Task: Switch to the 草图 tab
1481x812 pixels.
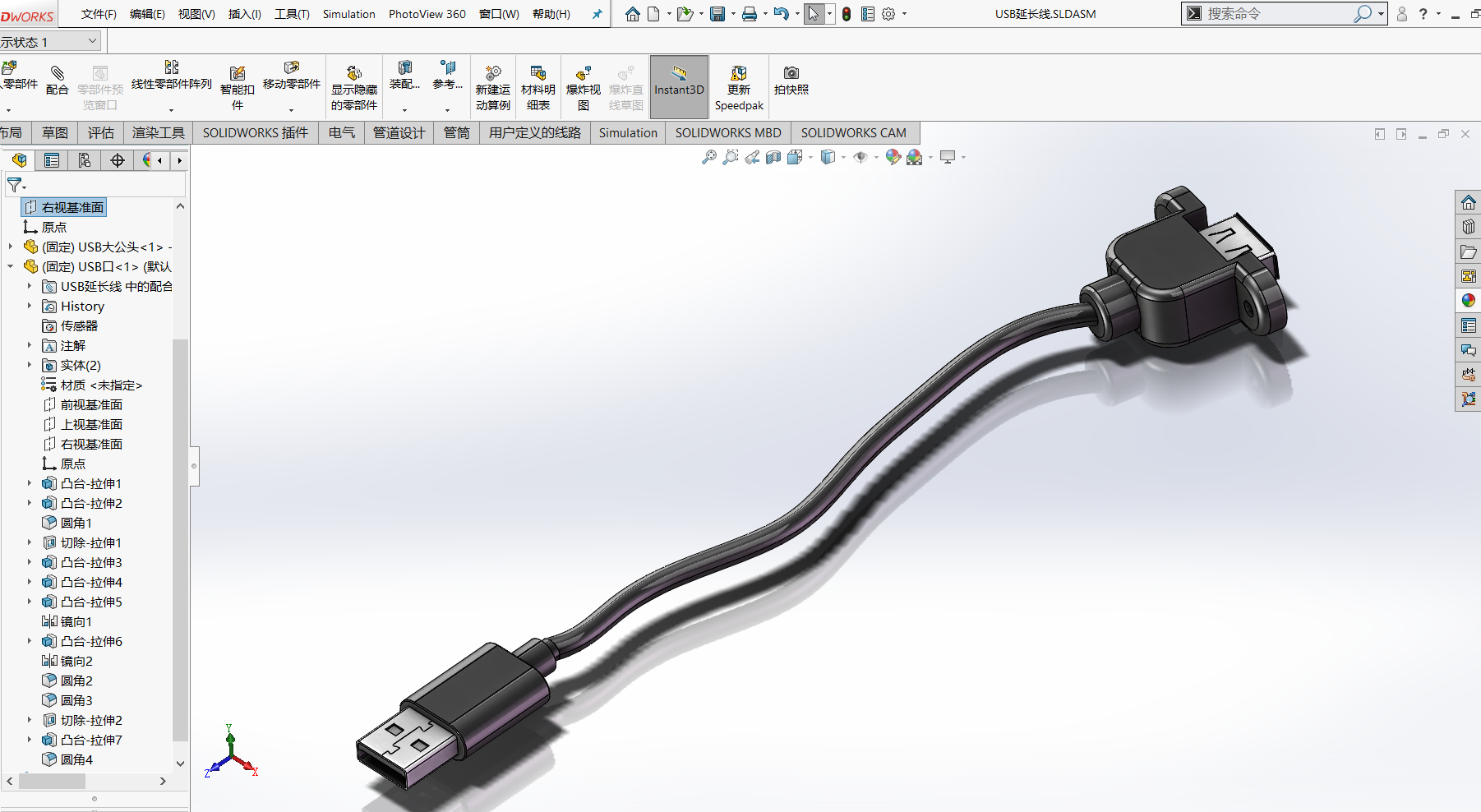Action: 55,132
